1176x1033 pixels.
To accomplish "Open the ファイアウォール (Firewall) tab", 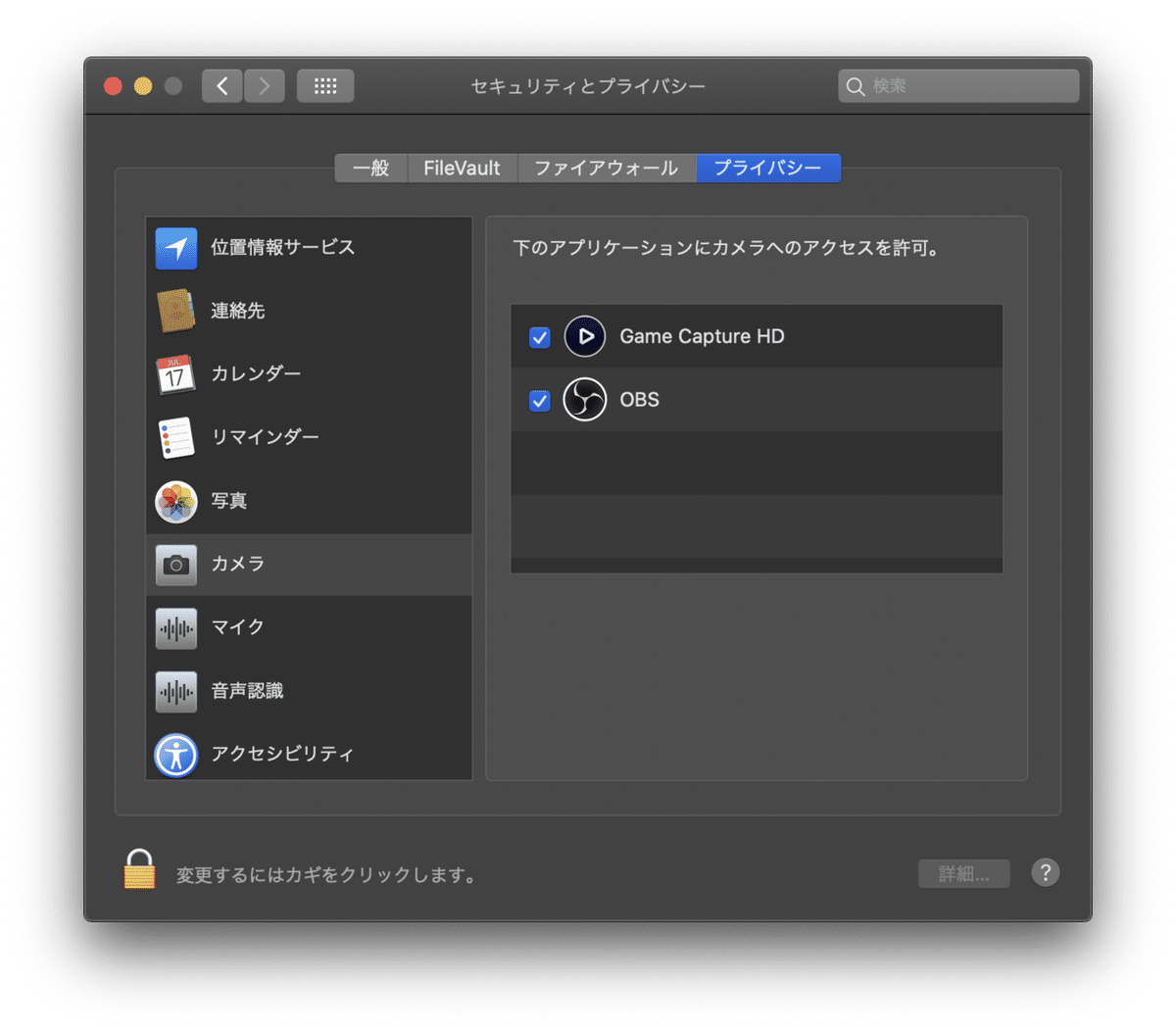I will point(605,168).
